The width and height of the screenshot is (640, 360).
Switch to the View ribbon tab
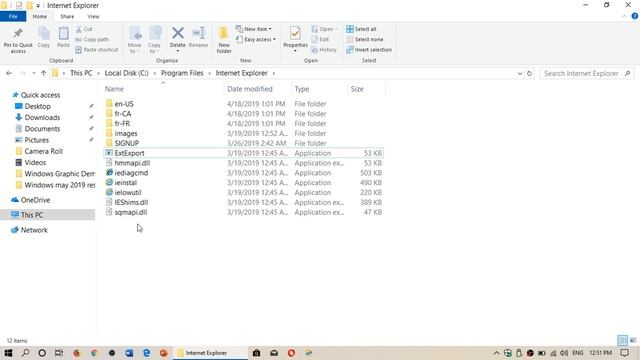tap(93, 16)
